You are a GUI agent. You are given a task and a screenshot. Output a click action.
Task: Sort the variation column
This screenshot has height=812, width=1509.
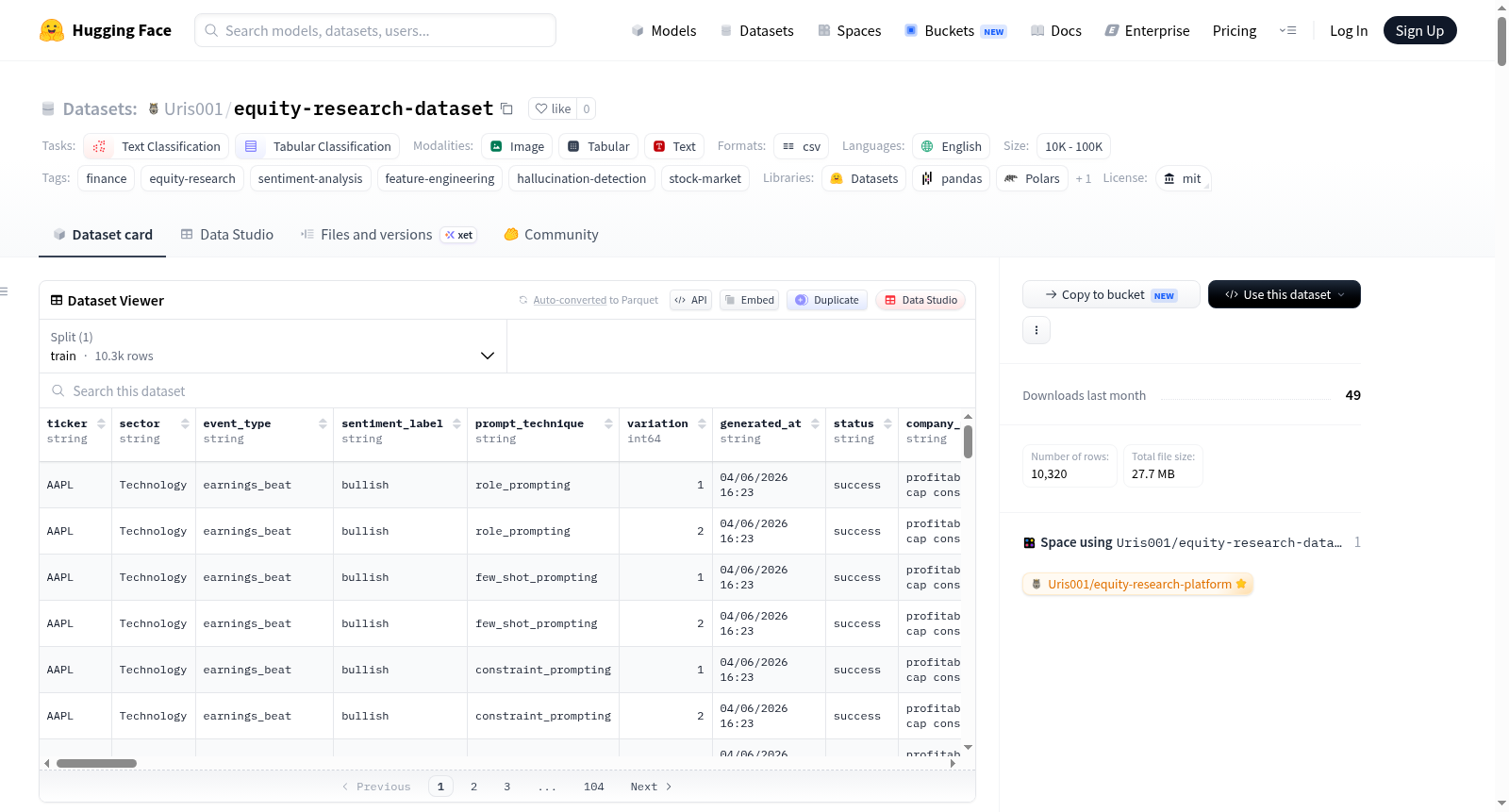tap(702, 423)
